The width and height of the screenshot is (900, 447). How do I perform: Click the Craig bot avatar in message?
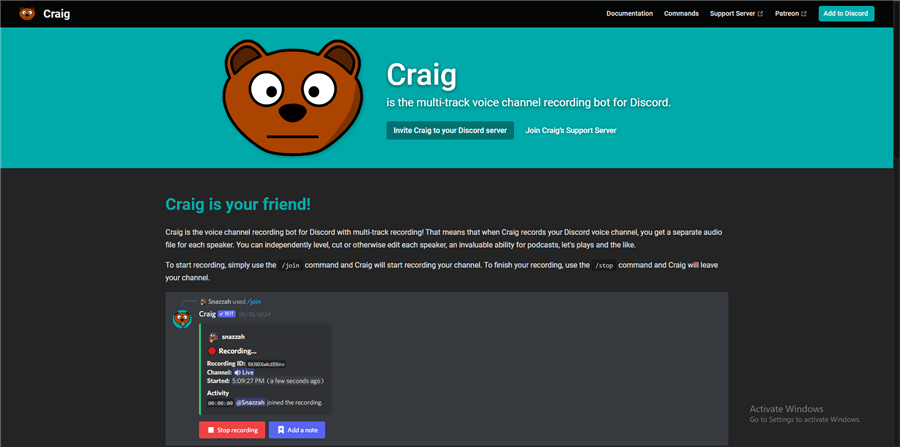pyautogui.click(x=182, y=319)
